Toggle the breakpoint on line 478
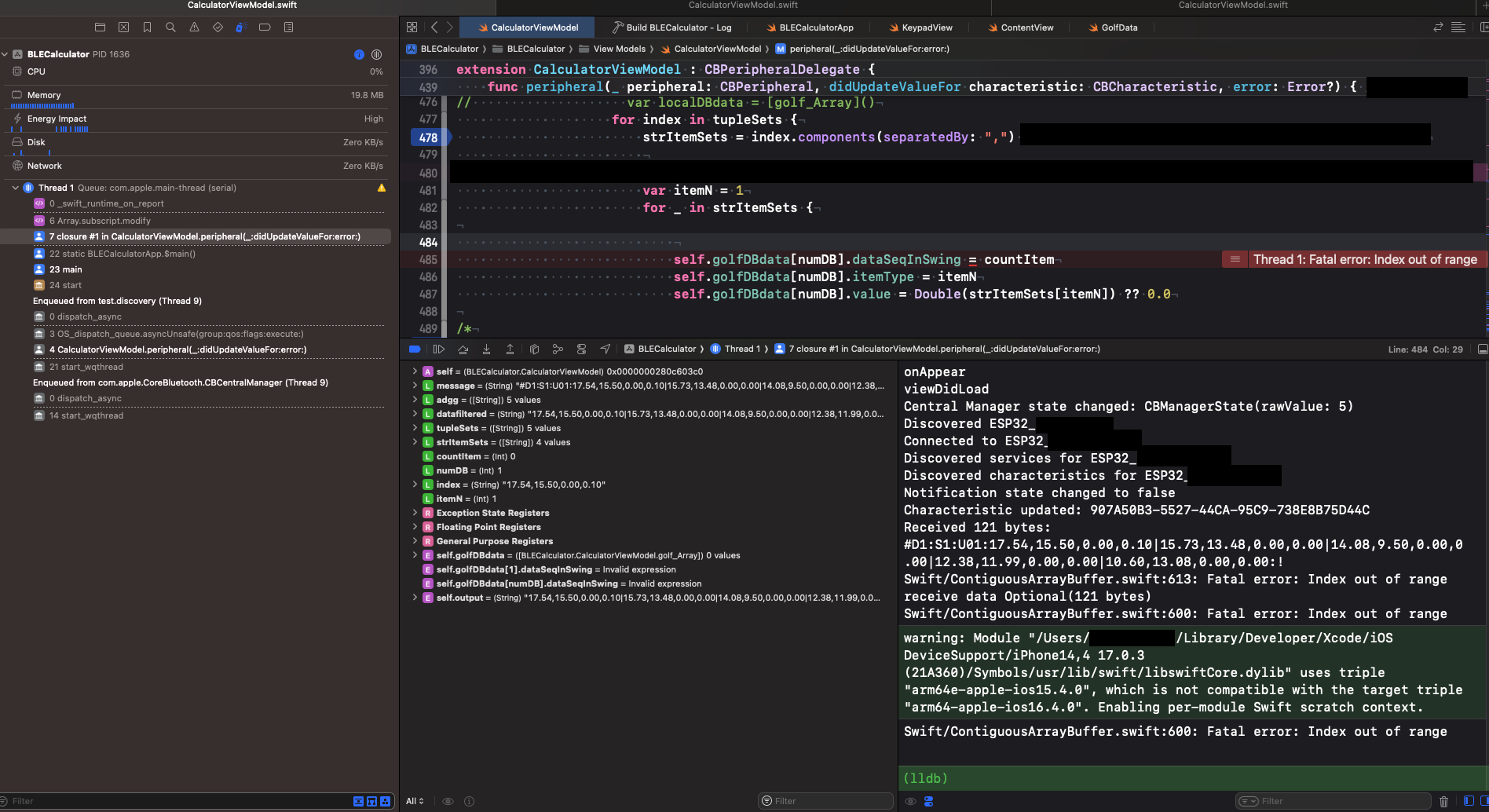This screenshot has height=812, width=1489. [x=428, y=137]
